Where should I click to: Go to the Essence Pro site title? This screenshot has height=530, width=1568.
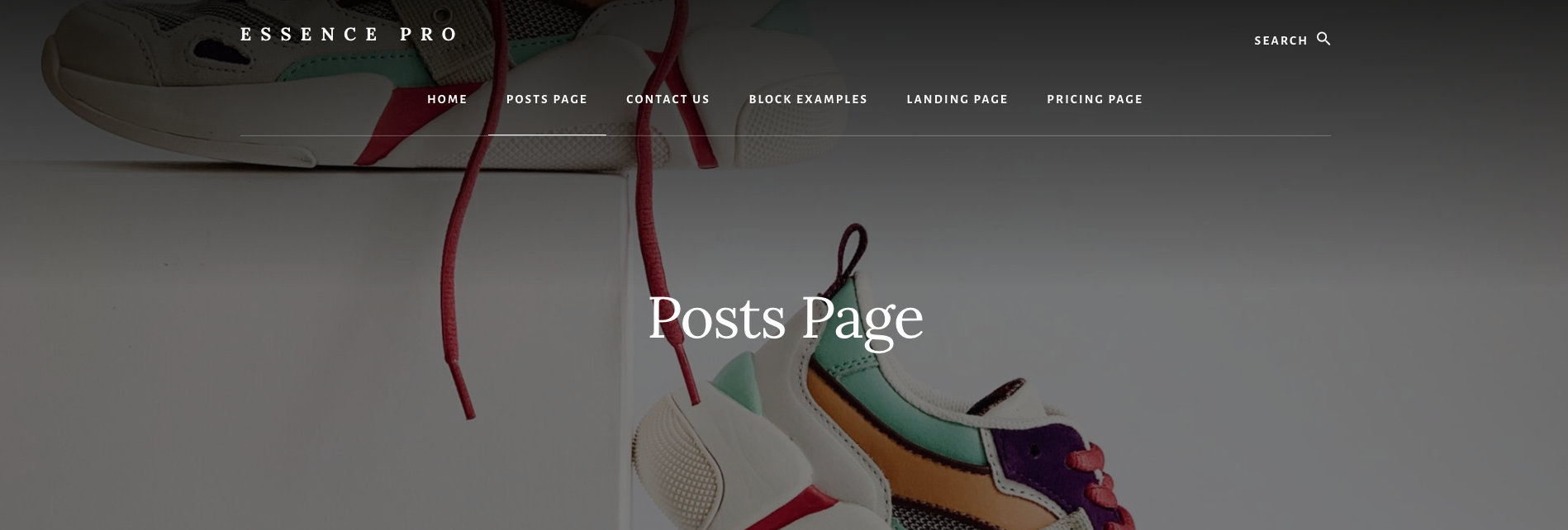[x=349, y=34]
